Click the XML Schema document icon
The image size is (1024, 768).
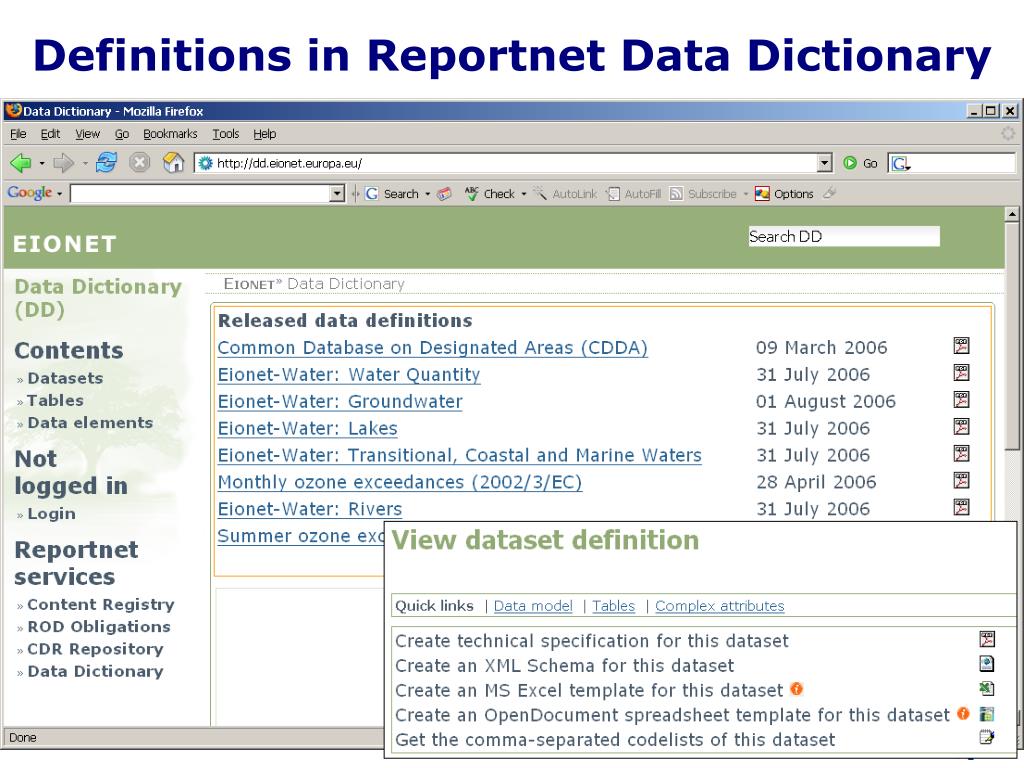tap(987, 664)
